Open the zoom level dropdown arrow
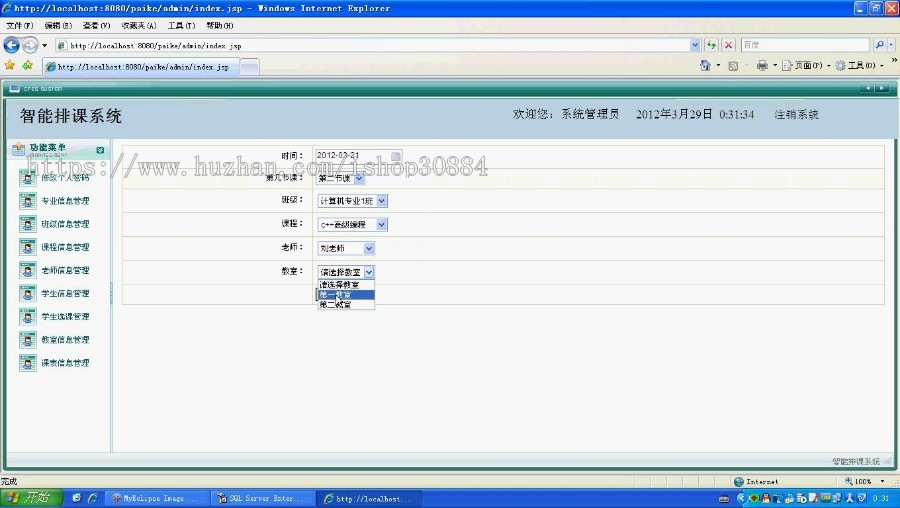Screen dimensions: 900x508 click(882, 482)
